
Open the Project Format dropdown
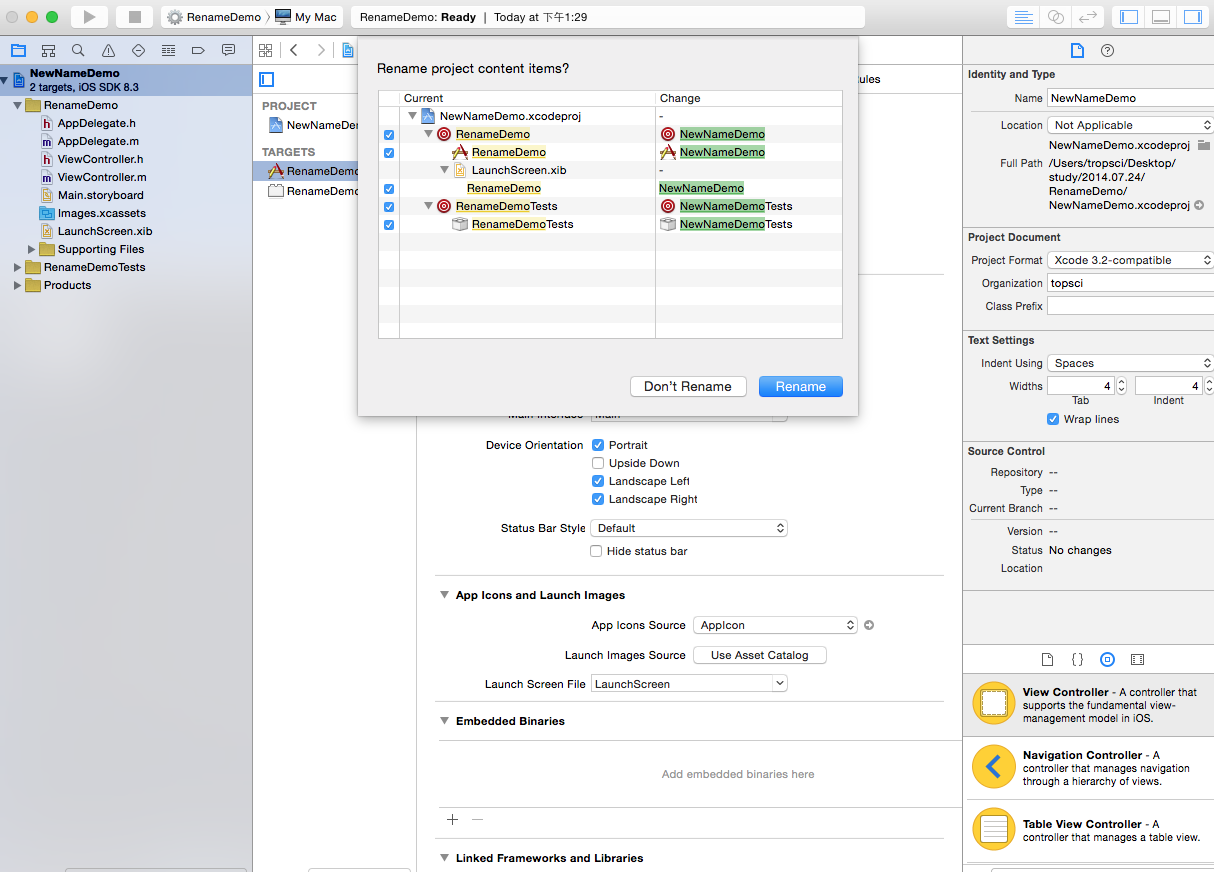(x=1130, y=260)
